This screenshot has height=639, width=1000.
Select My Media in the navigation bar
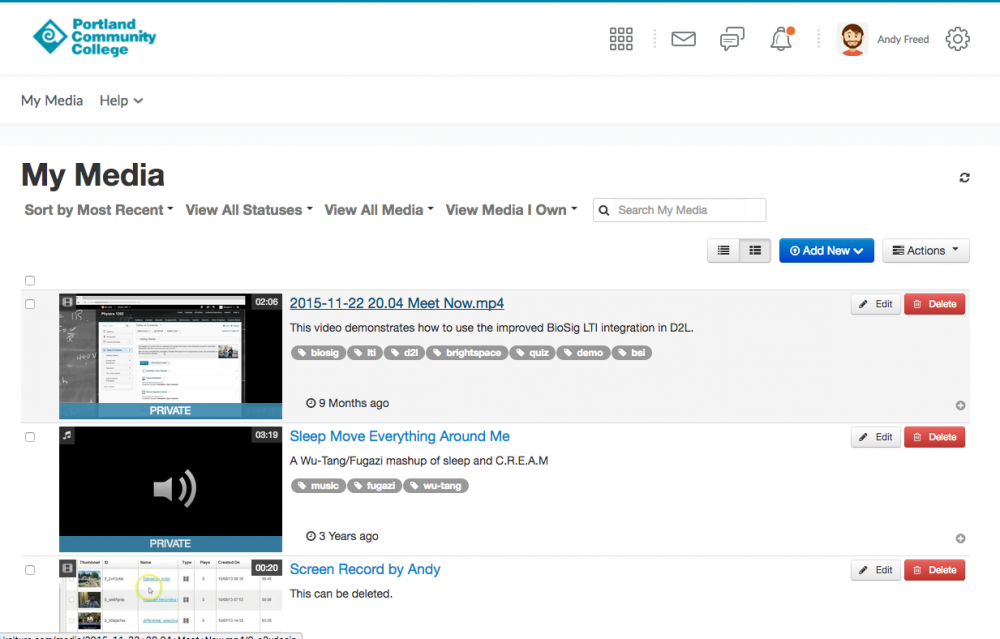click(52, 100)
